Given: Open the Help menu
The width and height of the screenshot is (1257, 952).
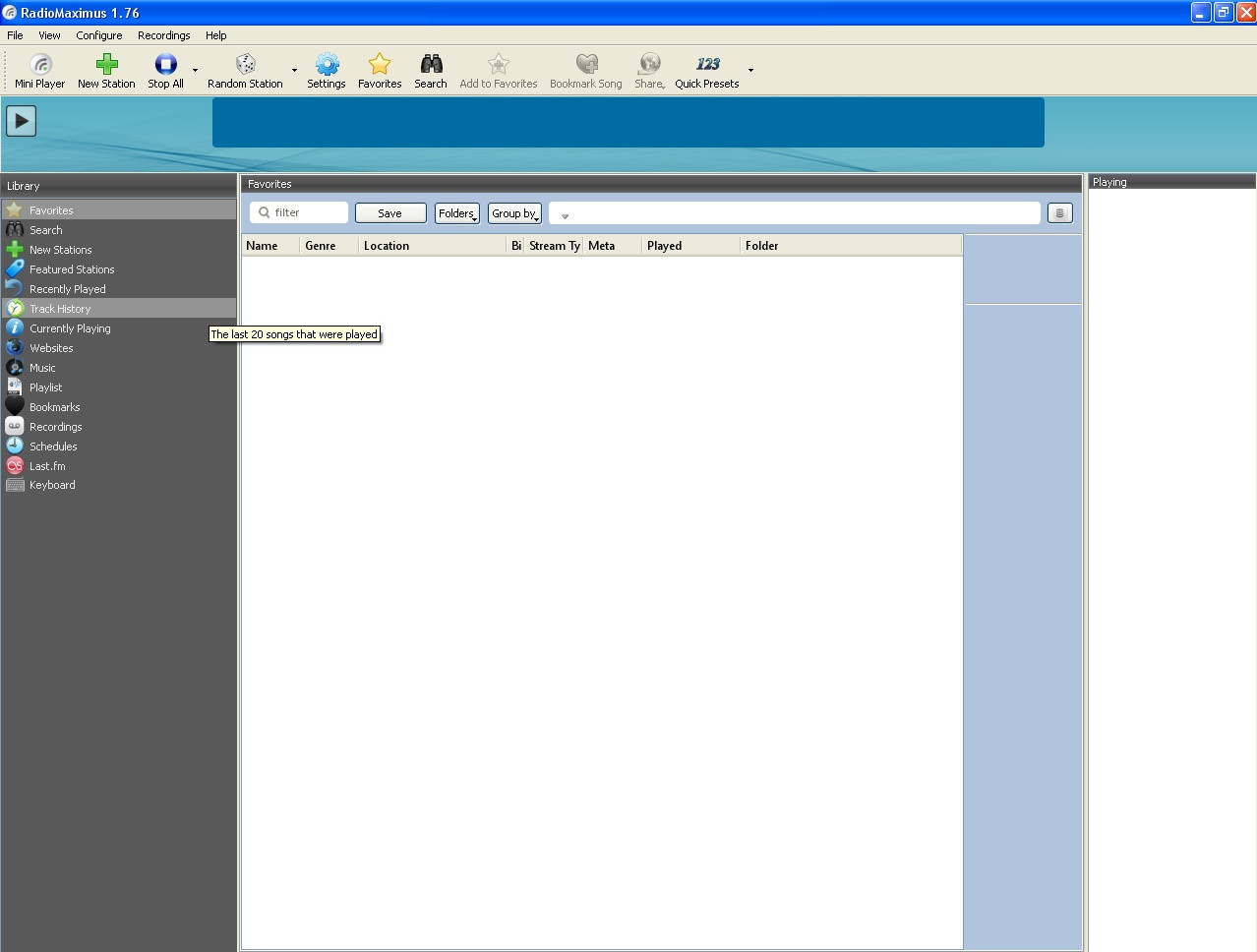Looking at the screenshot, I should point(216,35).
